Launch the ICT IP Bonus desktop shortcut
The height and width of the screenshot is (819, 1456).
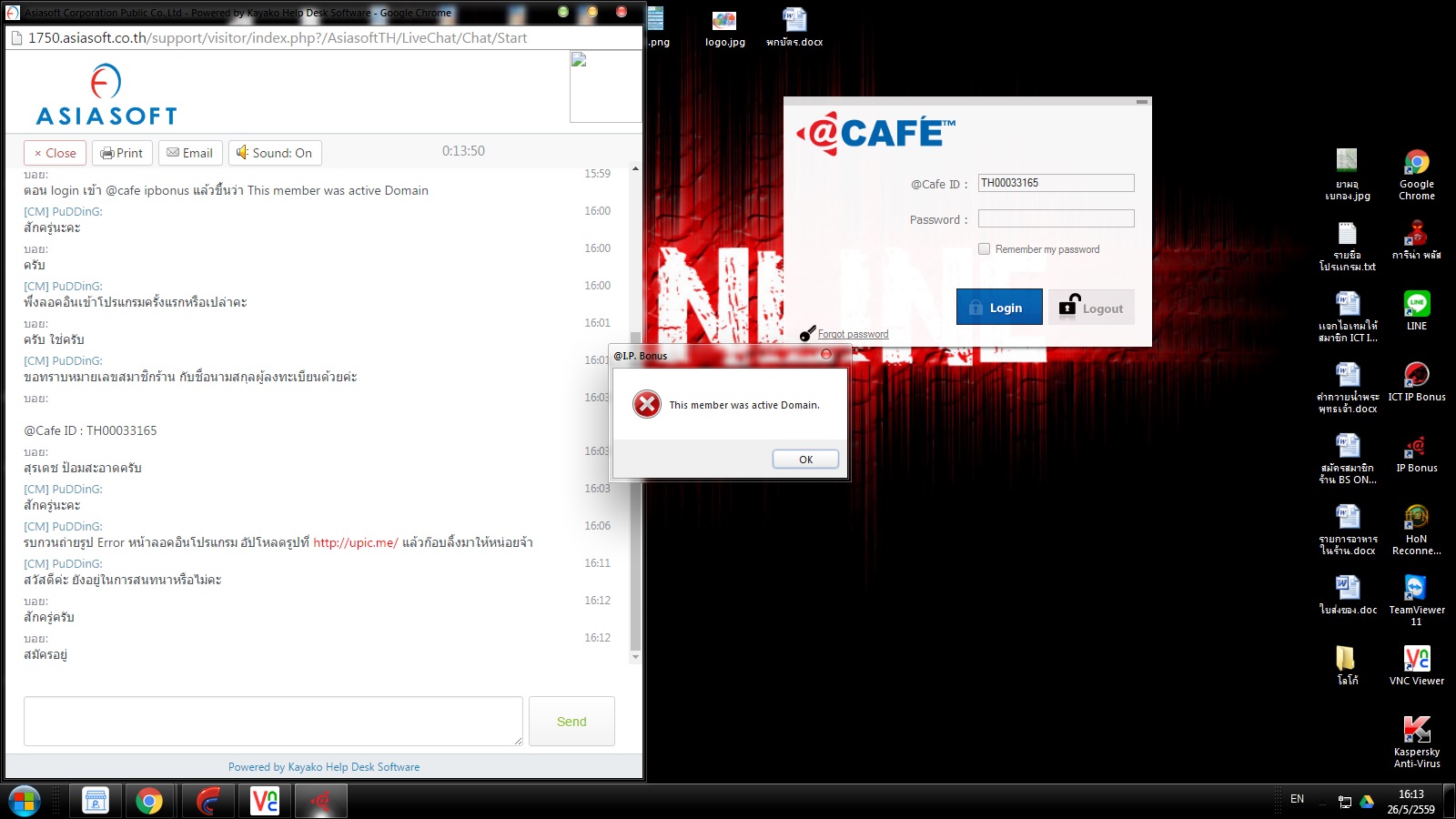(x=1417, y=381)
